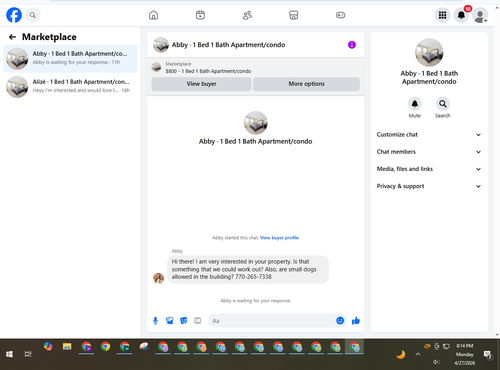Screen dimensions: 500x370
Task: Open the apps grid menu
Action: 442,15
